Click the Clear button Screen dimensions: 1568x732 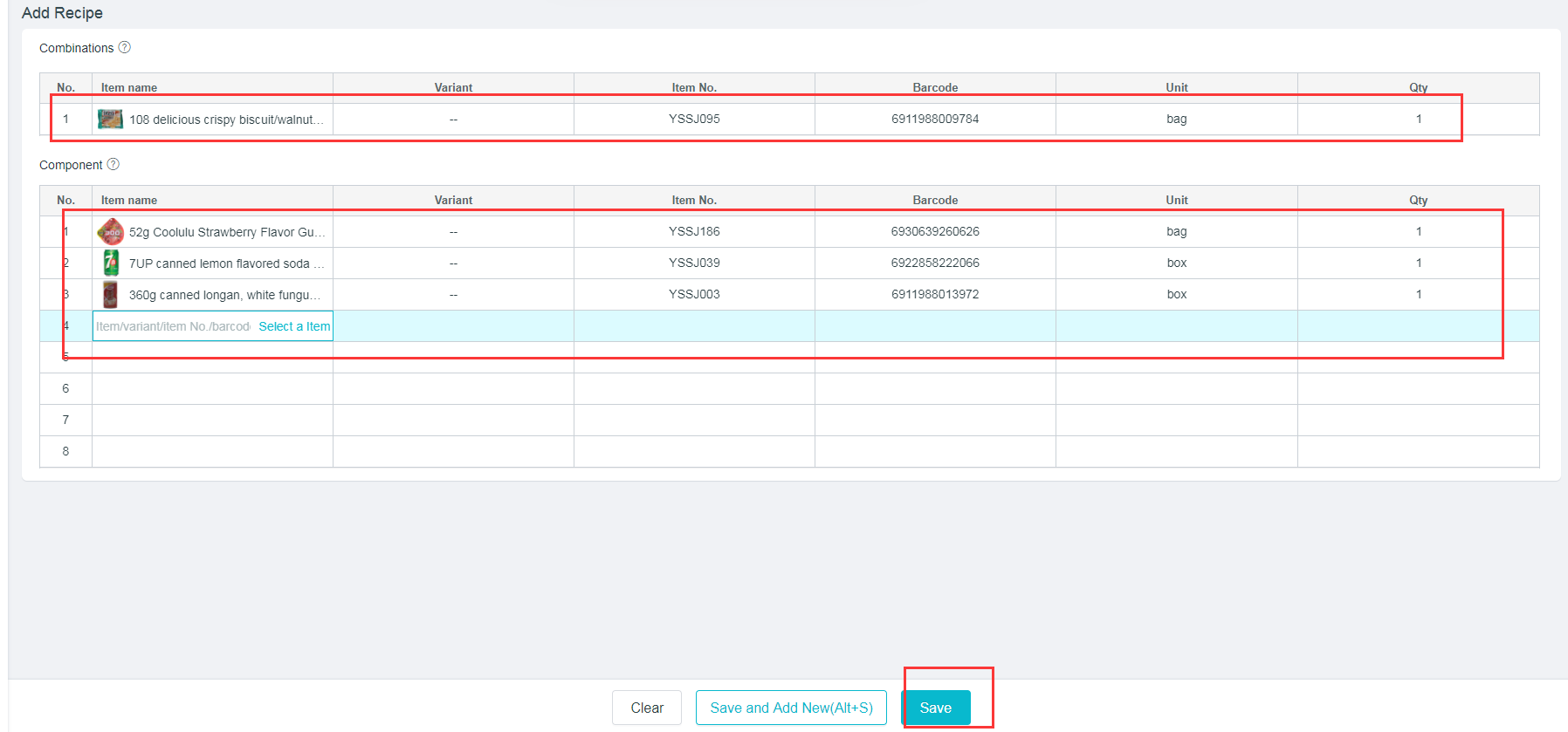click(x=647, y=708)
